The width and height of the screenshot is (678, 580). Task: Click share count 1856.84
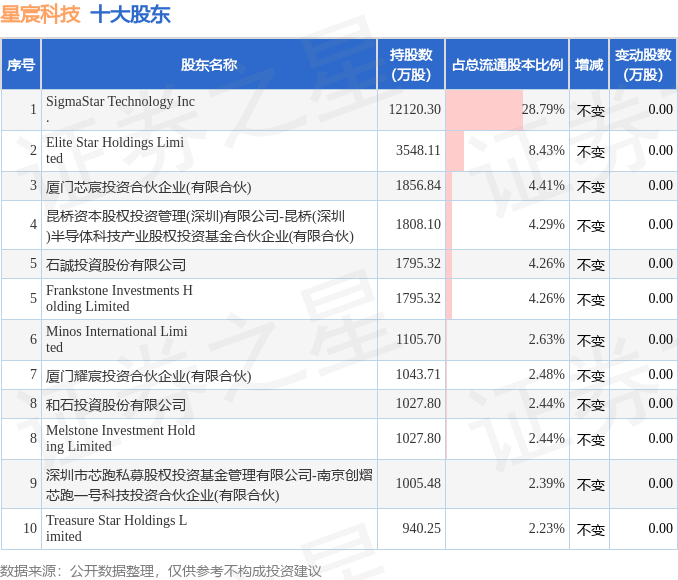tap(418, 185)
